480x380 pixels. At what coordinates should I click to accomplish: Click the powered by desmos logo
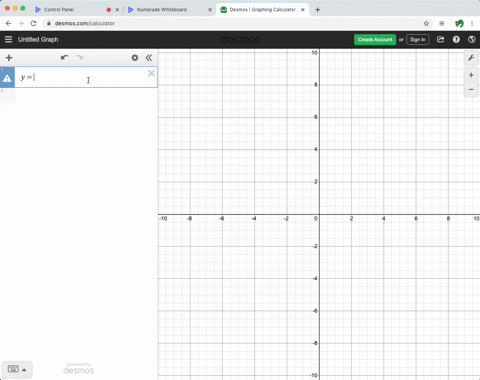coord(79,368)
